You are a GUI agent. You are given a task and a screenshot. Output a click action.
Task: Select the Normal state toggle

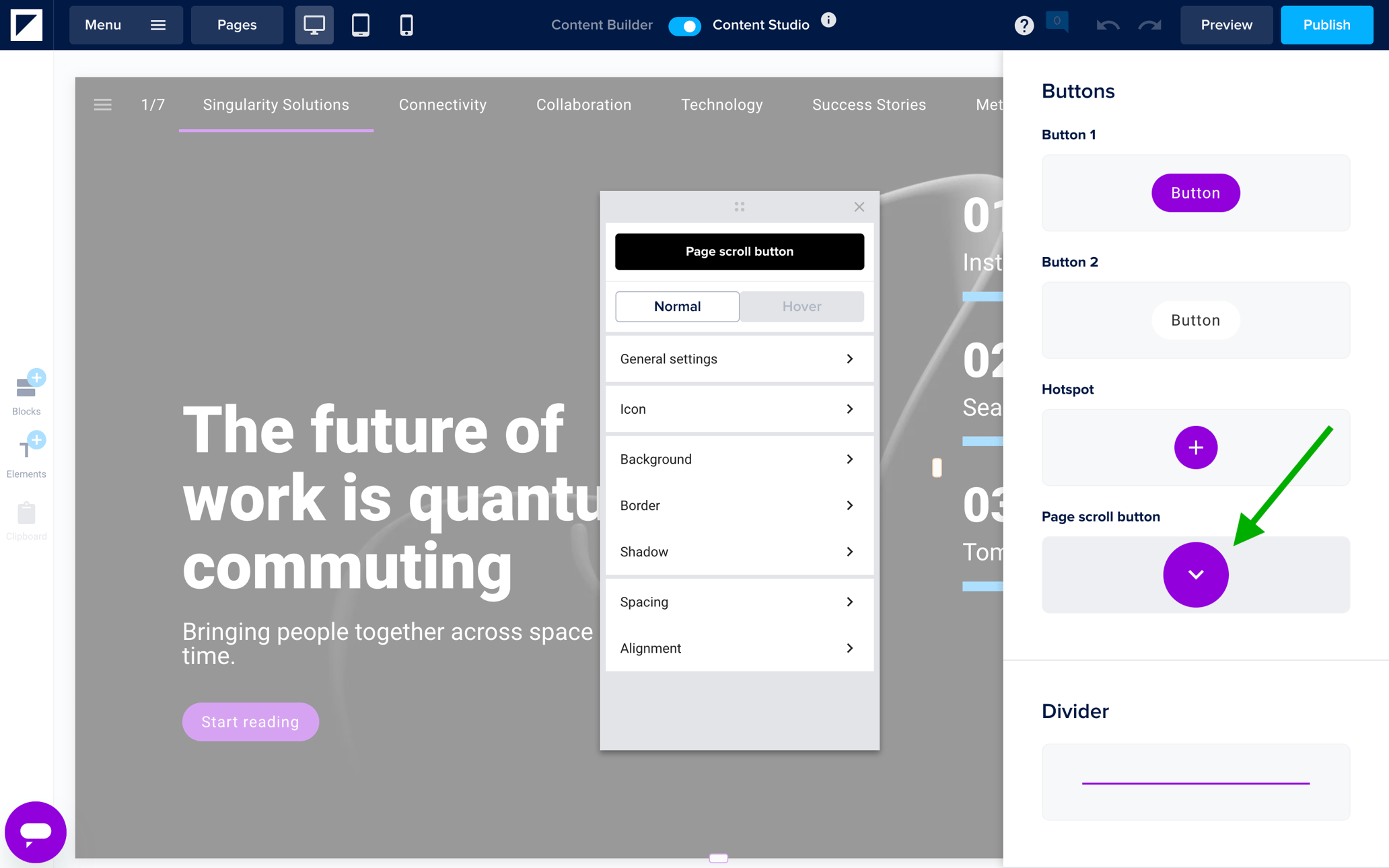(677, 307)
